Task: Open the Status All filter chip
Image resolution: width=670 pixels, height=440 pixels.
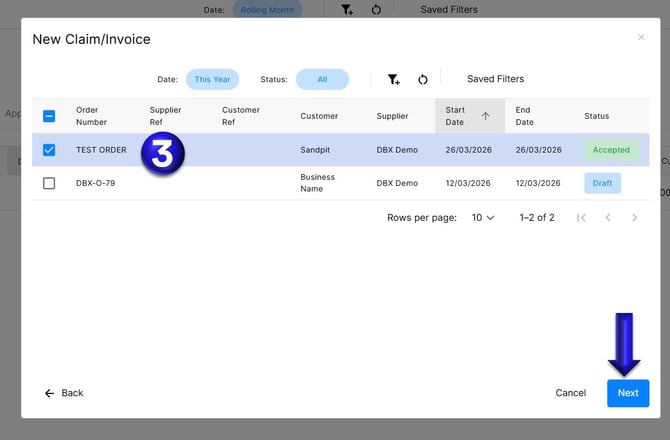Action: point(322,79)
